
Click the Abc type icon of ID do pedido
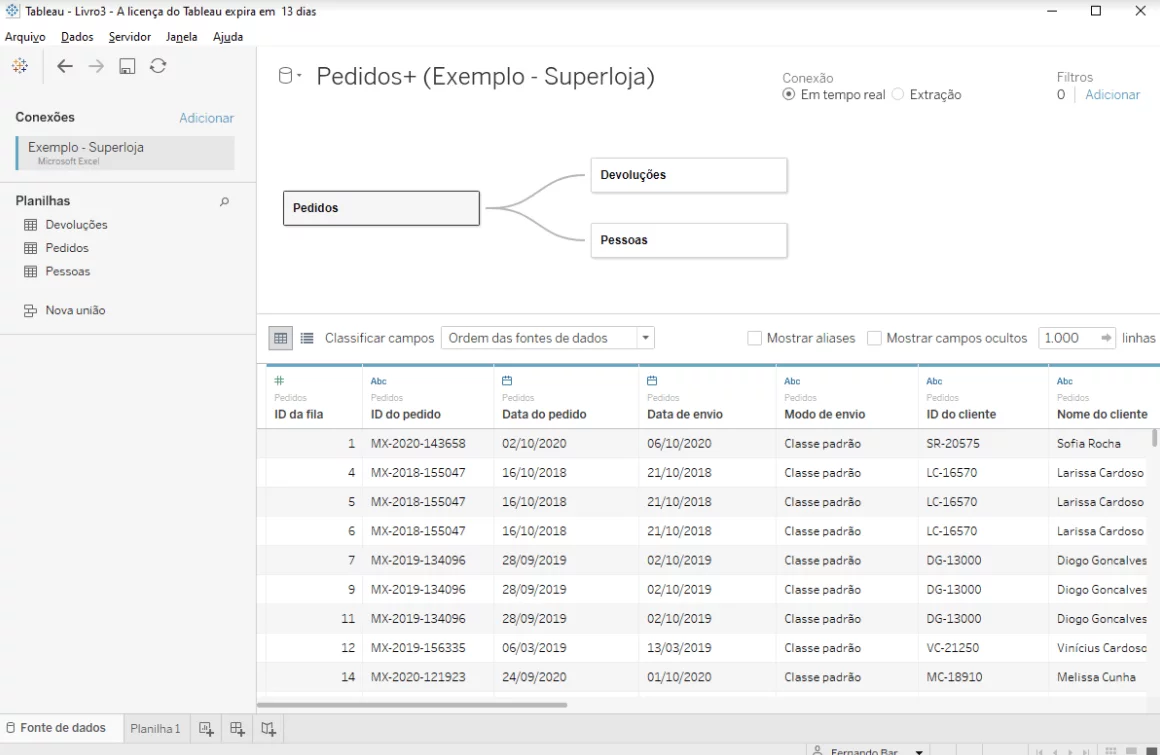click(x=379, y=381)
